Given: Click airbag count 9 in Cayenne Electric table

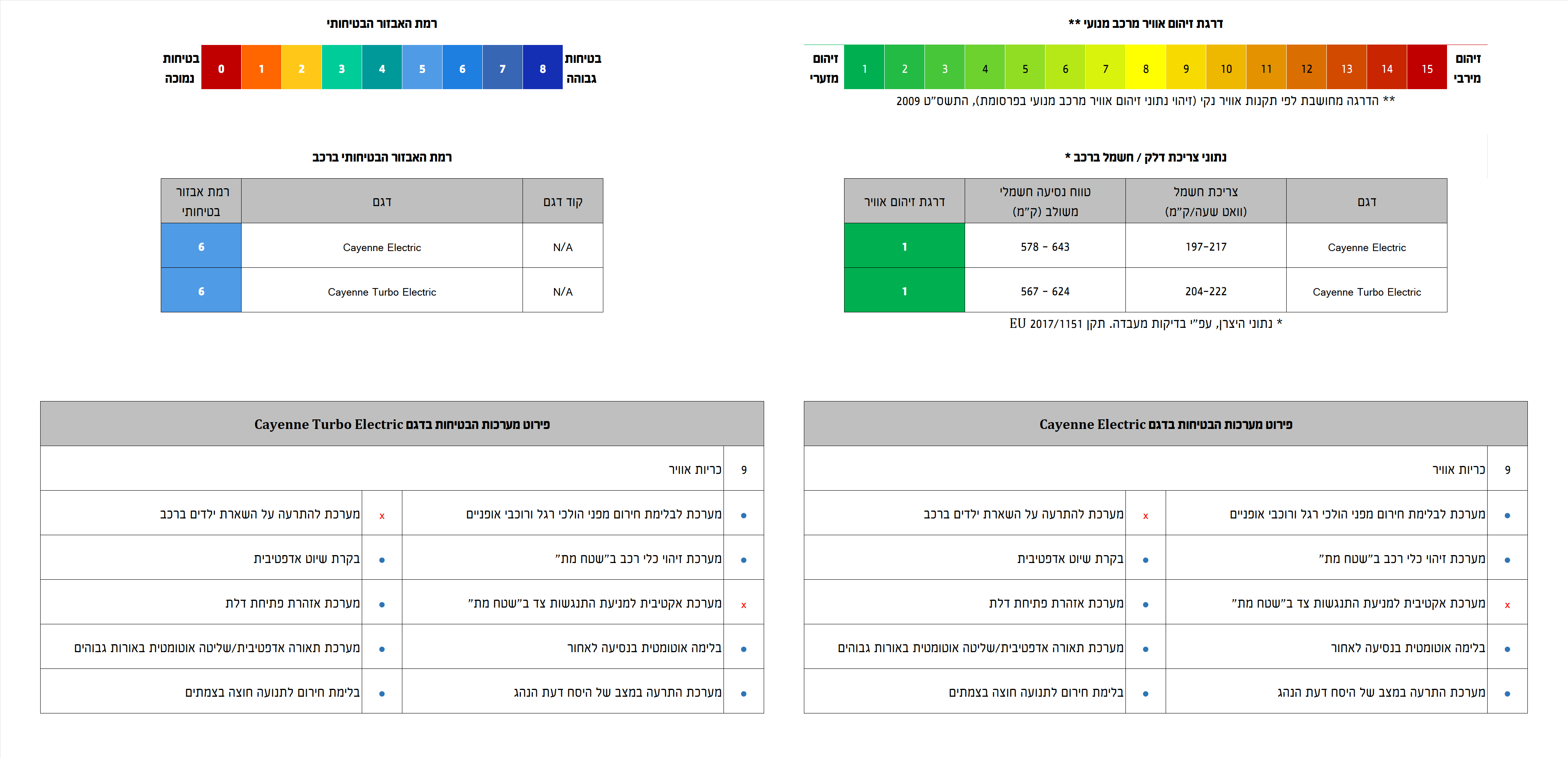Looking at the screenshot, I should (x=1507, y=469).
